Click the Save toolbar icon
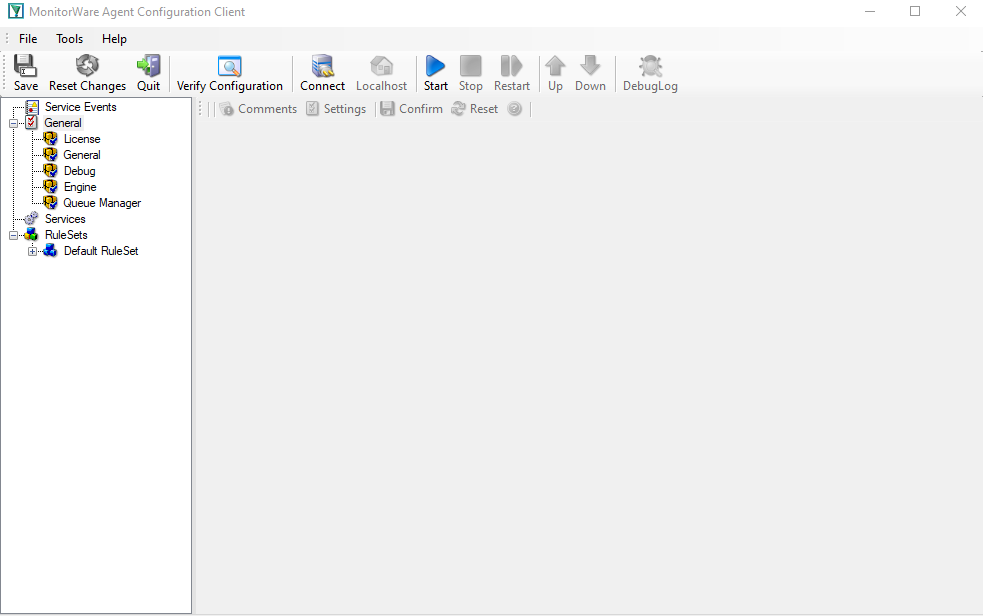983x616 pixels. 26,66
